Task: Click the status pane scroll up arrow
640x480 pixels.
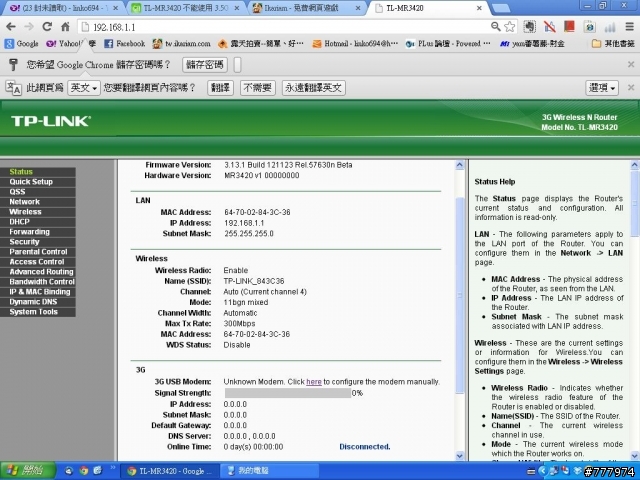Action: click(460, 165)
